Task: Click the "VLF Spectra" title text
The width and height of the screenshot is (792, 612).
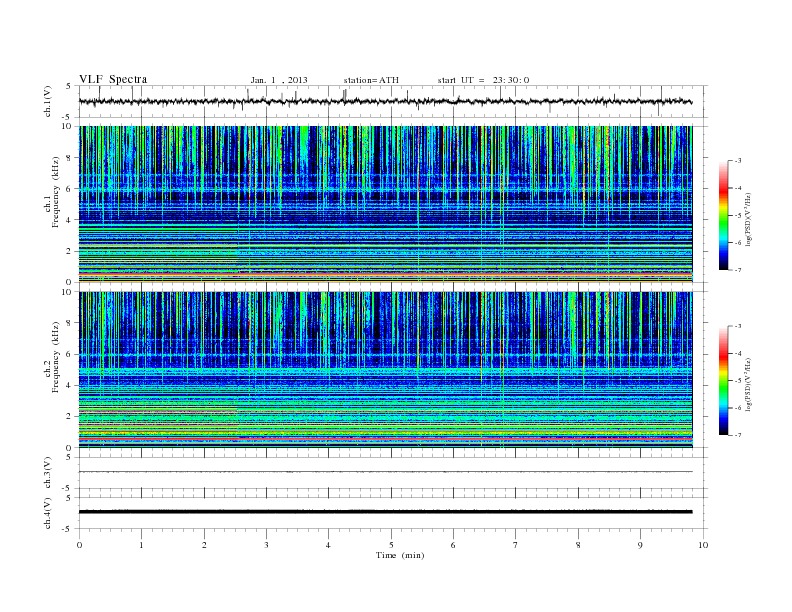Action: click(113, 79)
